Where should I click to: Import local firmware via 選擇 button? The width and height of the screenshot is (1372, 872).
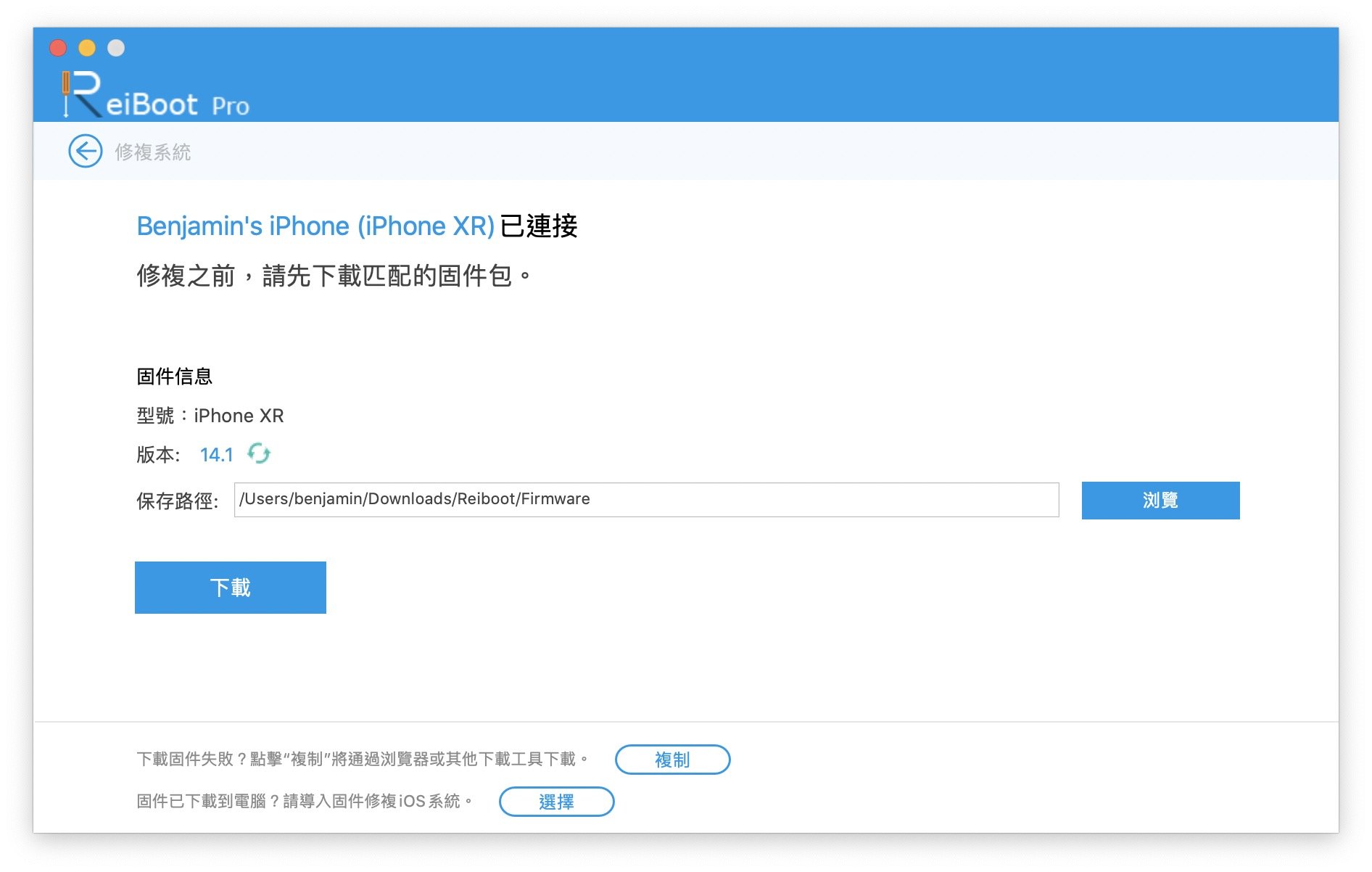[556, 802]
